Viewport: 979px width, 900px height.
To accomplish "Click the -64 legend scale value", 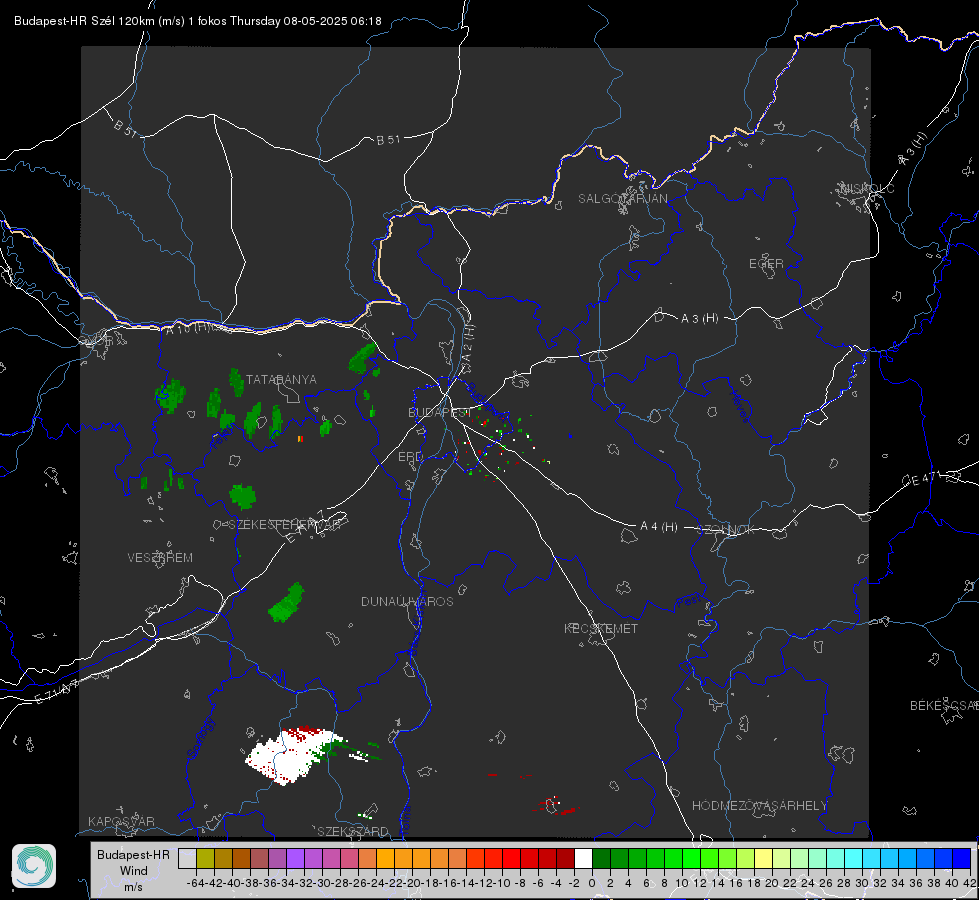I will (195, 883).
